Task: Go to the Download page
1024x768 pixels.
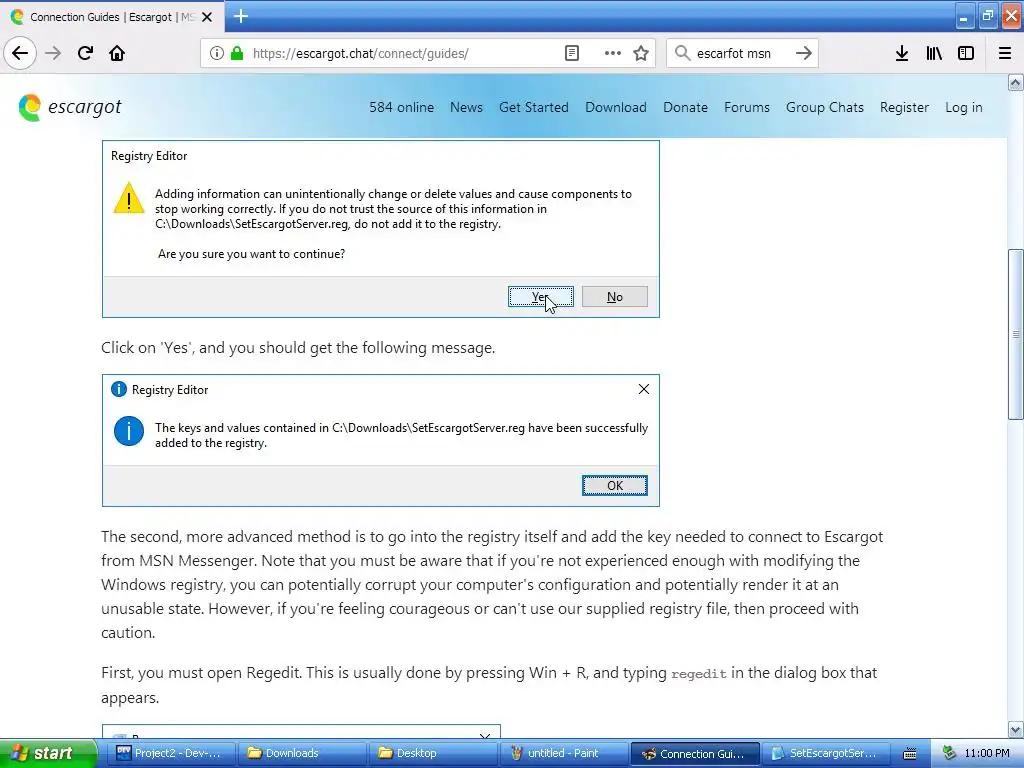Action: (x=615, y=107)
